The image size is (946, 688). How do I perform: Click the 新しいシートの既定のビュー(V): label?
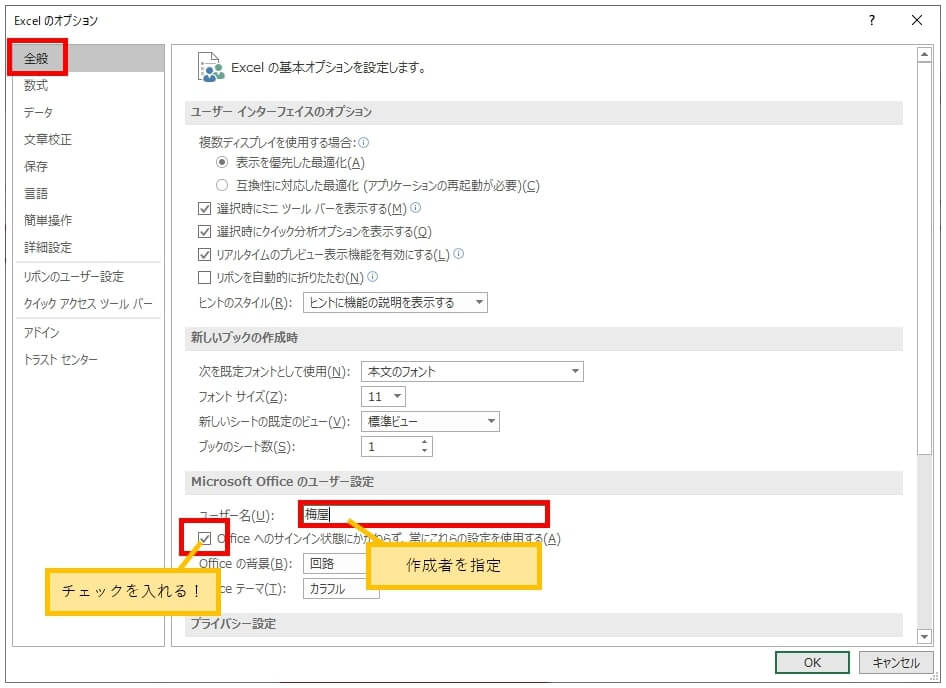[275, 422]
